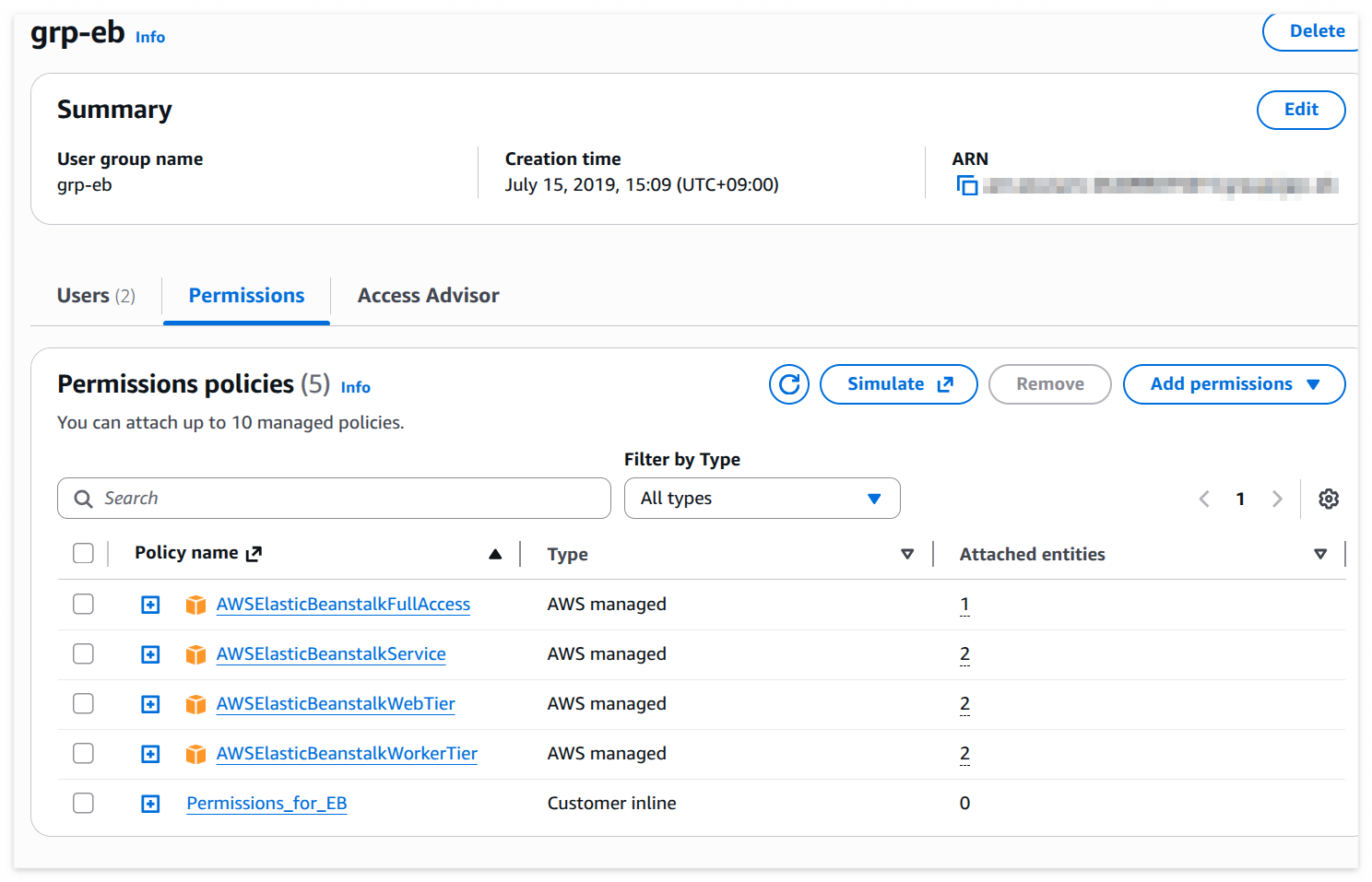1372x882 pixels.
Task: Show attached entities count for AWSElasticBeanstalkService
Action: 964,654
